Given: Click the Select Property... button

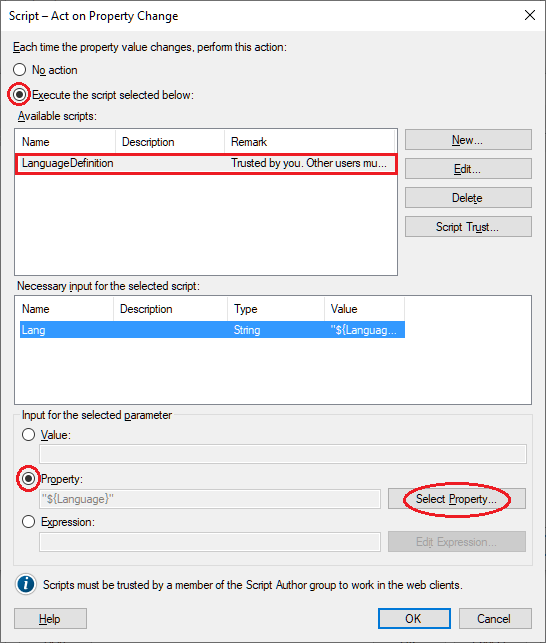Looking at the screenshot, I should (x=457, y=499).
